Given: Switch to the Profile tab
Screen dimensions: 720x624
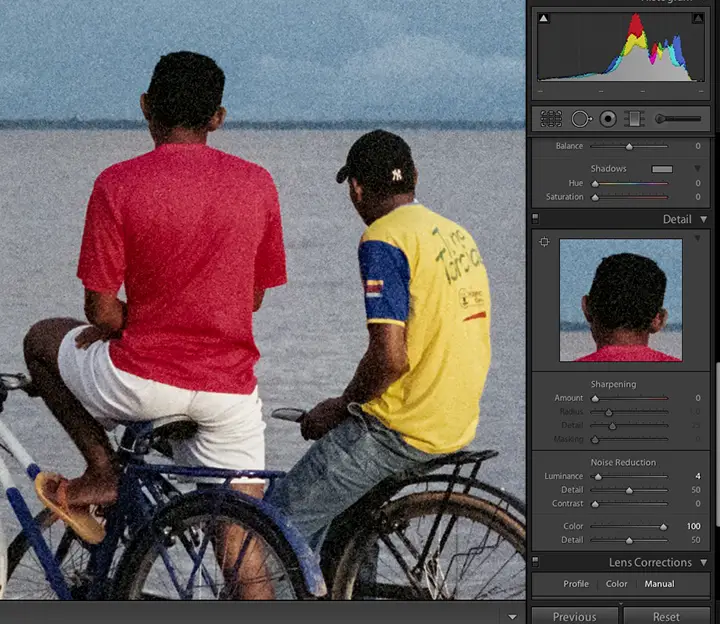Looking at the screenshot, I should pyautogui.click(x=576, y=584).
